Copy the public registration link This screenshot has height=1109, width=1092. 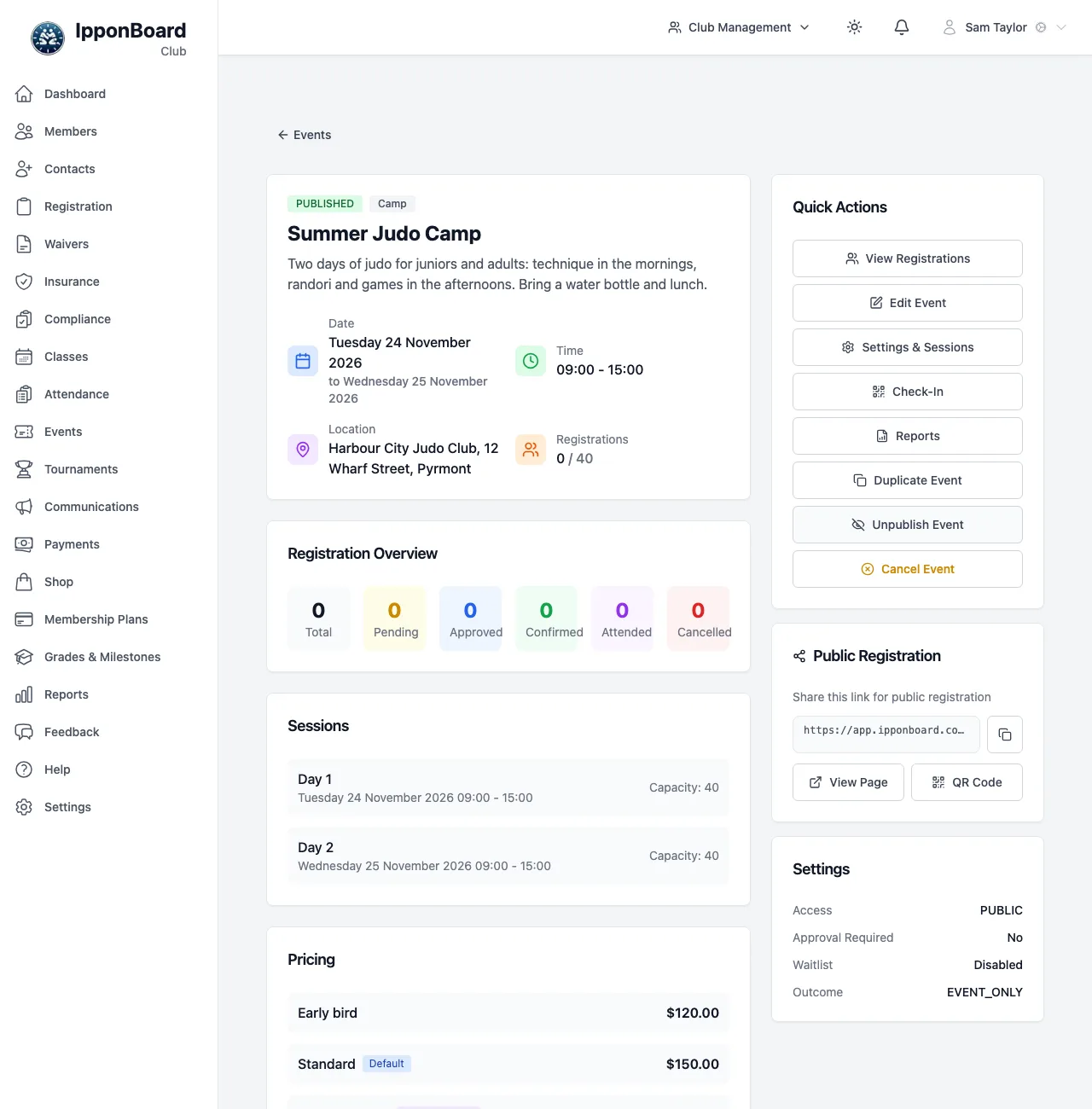click(x=1005, y=734)
